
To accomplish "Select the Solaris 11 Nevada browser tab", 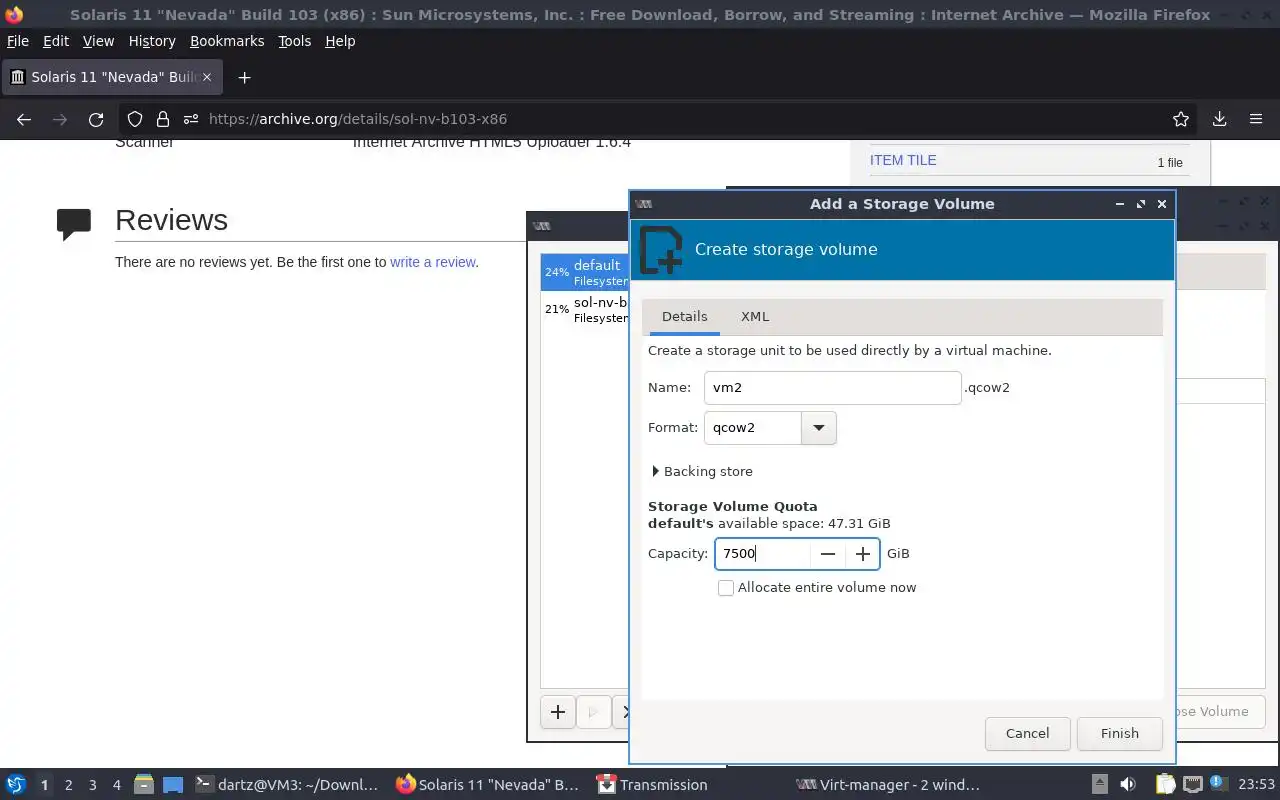I will [x=112, y=77].
